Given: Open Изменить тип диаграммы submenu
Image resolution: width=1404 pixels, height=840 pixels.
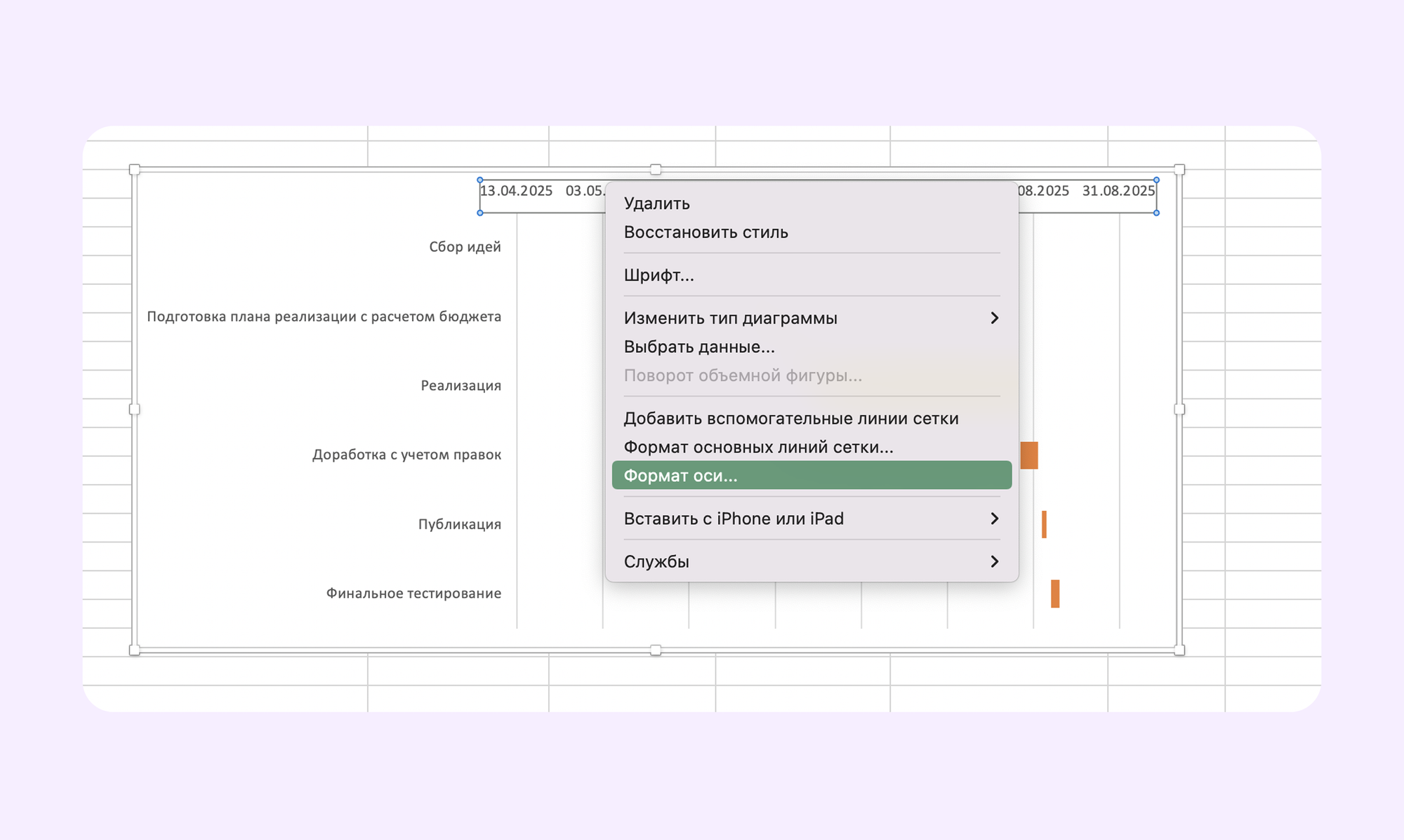Looking at the screenshot, I should (812, 318).
